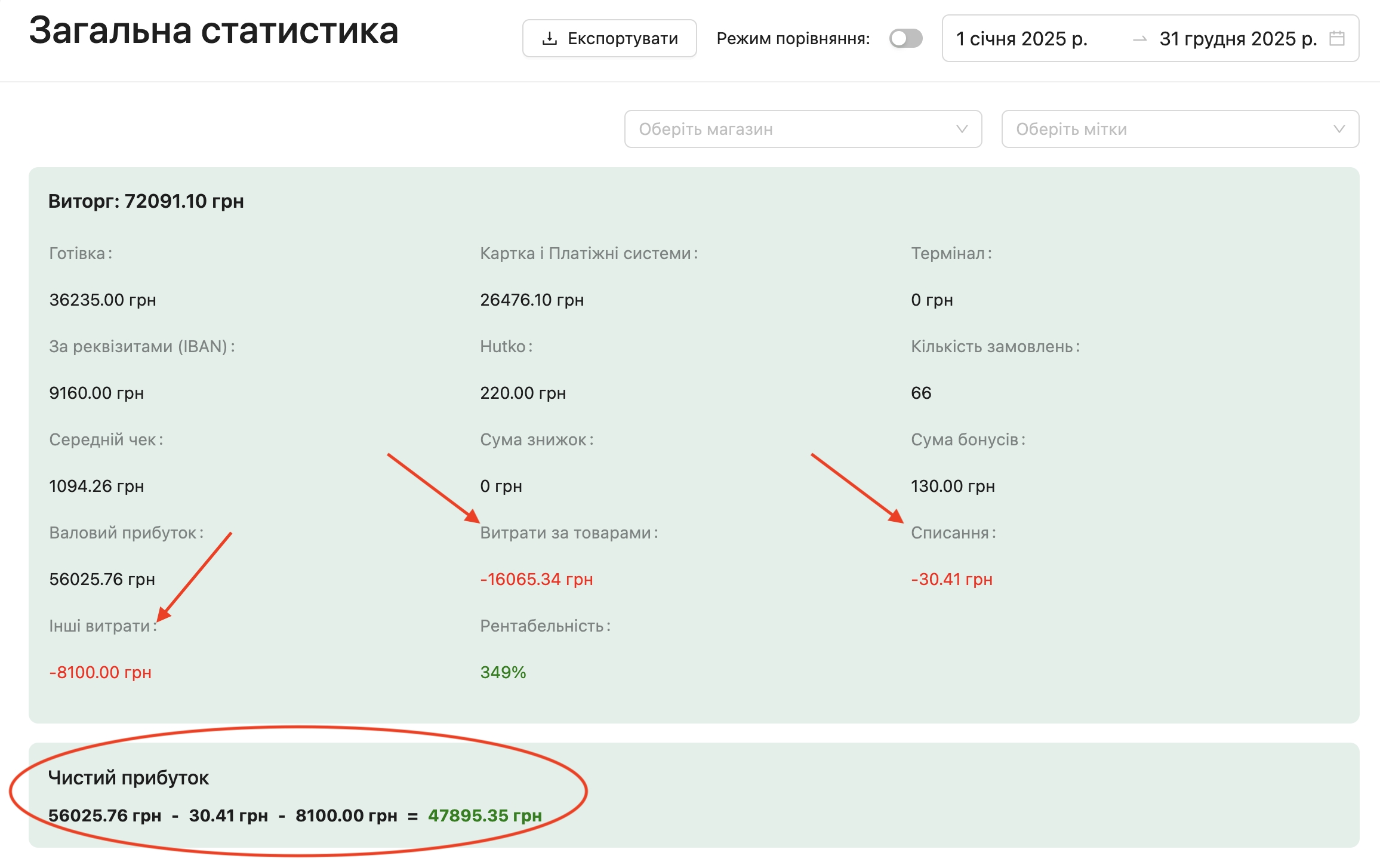This screenshot has height=868, width=1380.
Task: Click the start date 1 січня 2025
Action: (1022, 39)
